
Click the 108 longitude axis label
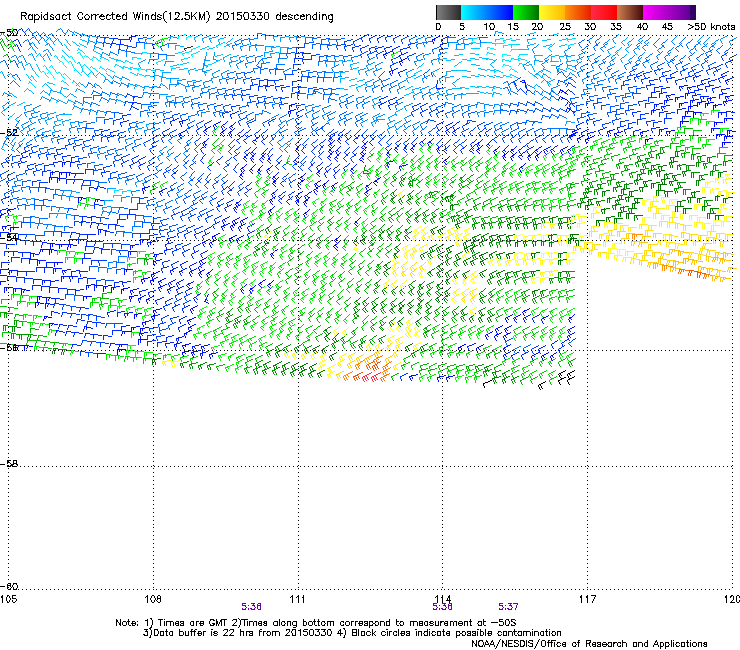tap(153, 599)
